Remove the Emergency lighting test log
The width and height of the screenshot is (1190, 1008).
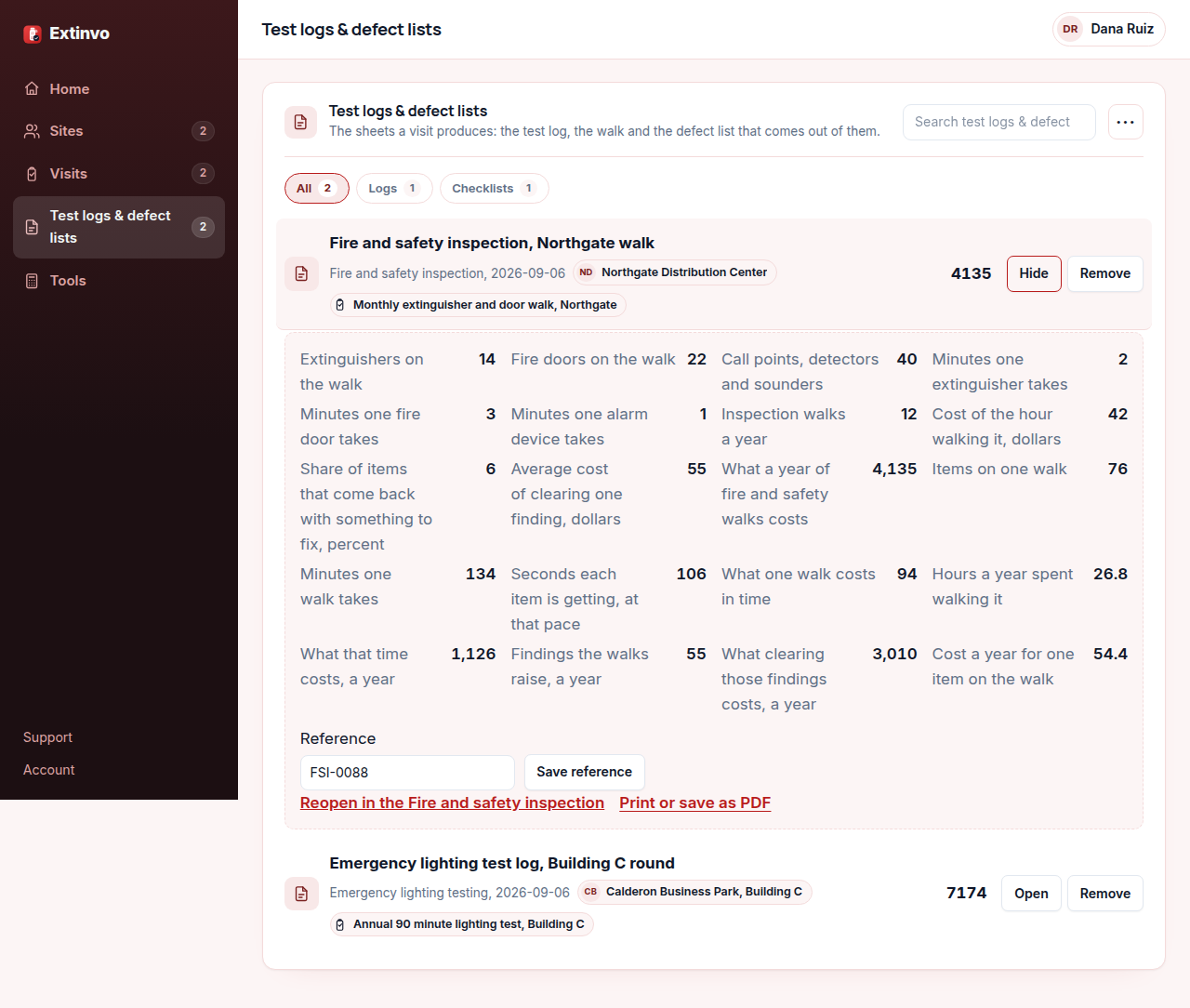coord(1105,894)
